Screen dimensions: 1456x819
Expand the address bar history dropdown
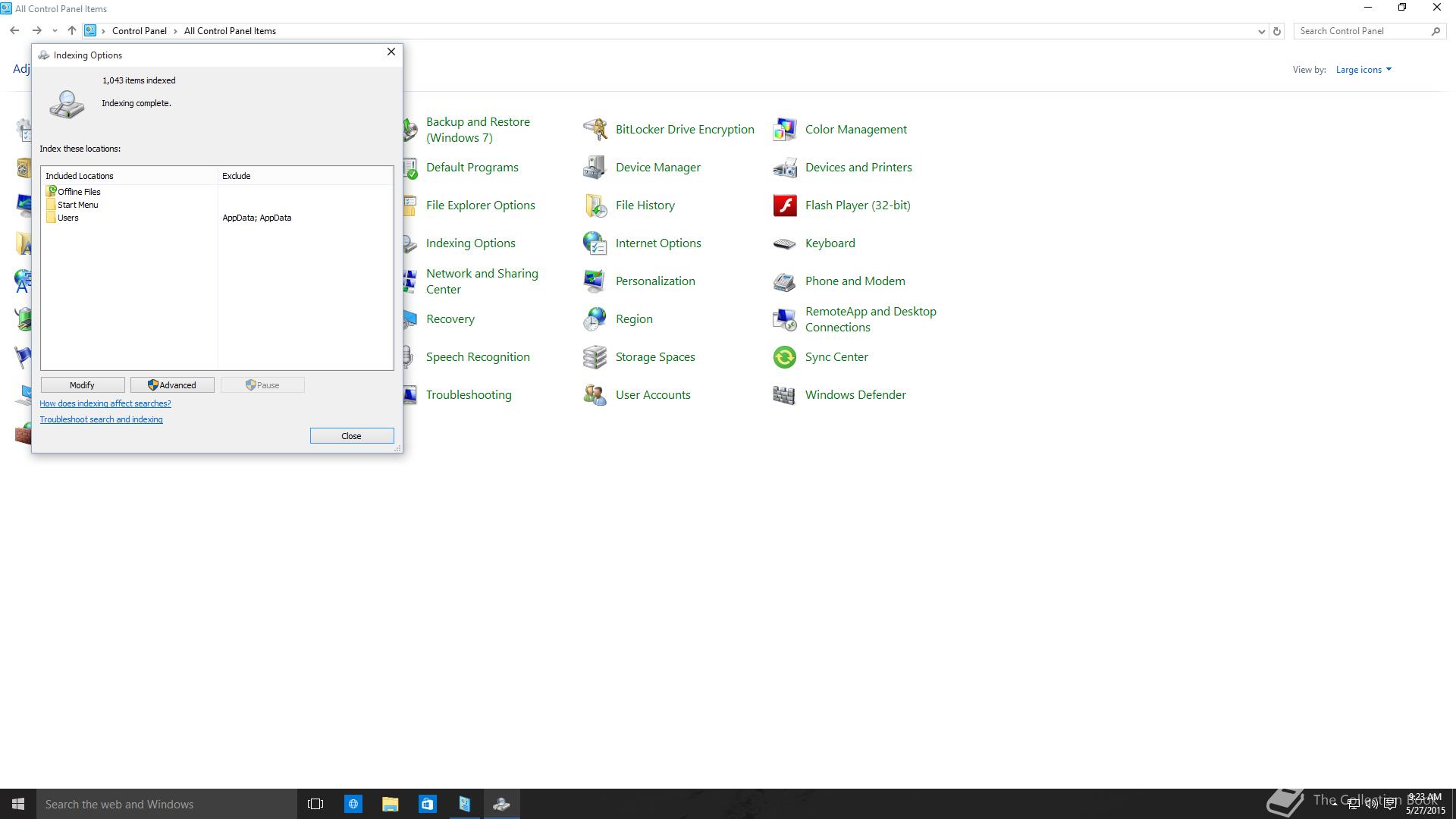[1261, 31]
